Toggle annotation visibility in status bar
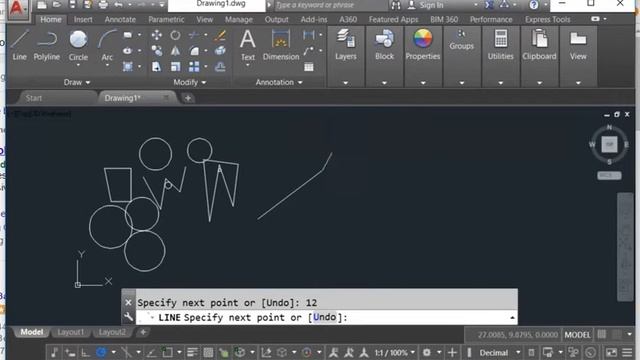 coord(333,352)
